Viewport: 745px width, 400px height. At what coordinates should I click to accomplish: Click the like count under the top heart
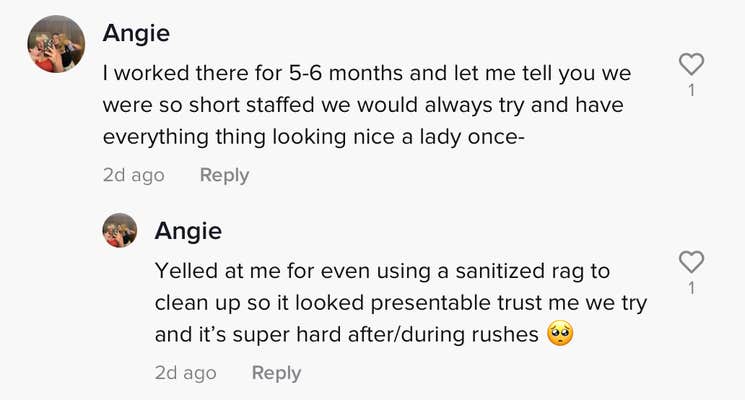point(691,90)
